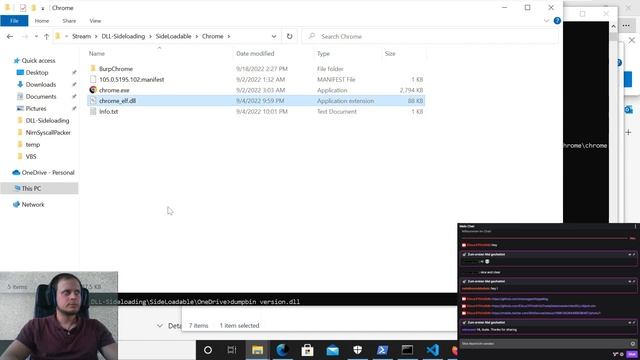
Task: Expand the address bar history dropdown
Action: pyautogui.click(x=273, y=36)
